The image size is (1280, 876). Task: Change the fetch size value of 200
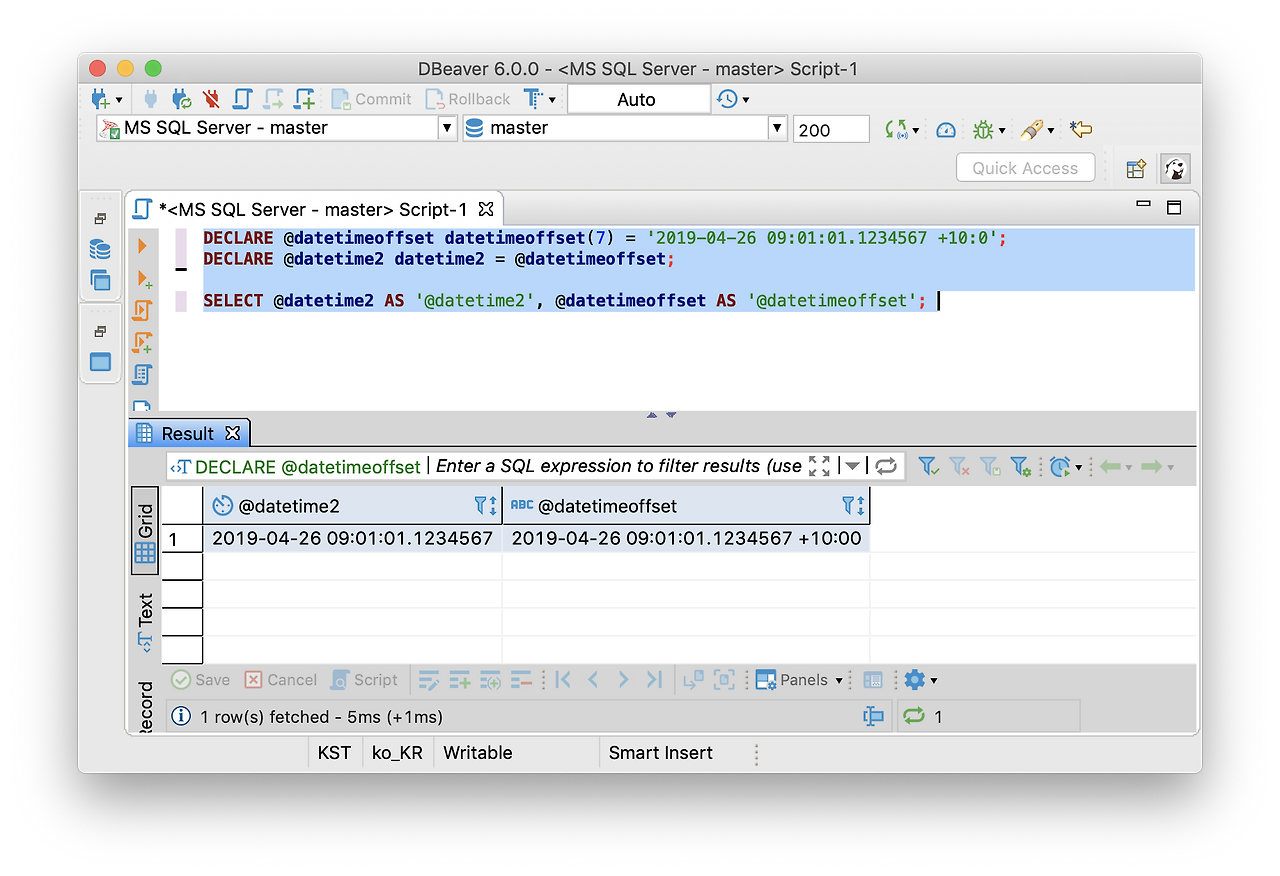point(831,128)
